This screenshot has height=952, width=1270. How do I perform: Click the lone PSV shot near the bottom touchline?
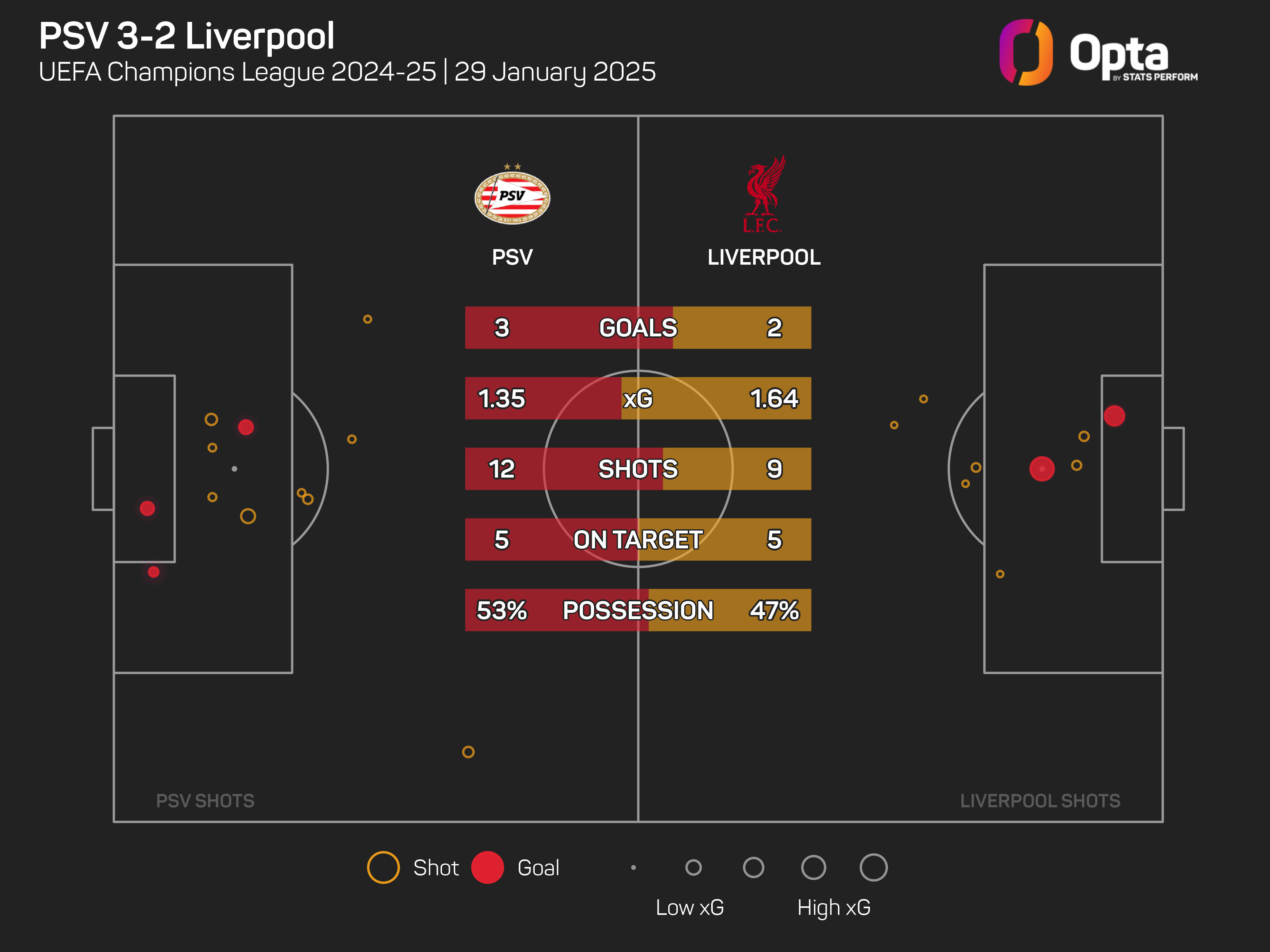pyautogui.click(x=469, y=752)
